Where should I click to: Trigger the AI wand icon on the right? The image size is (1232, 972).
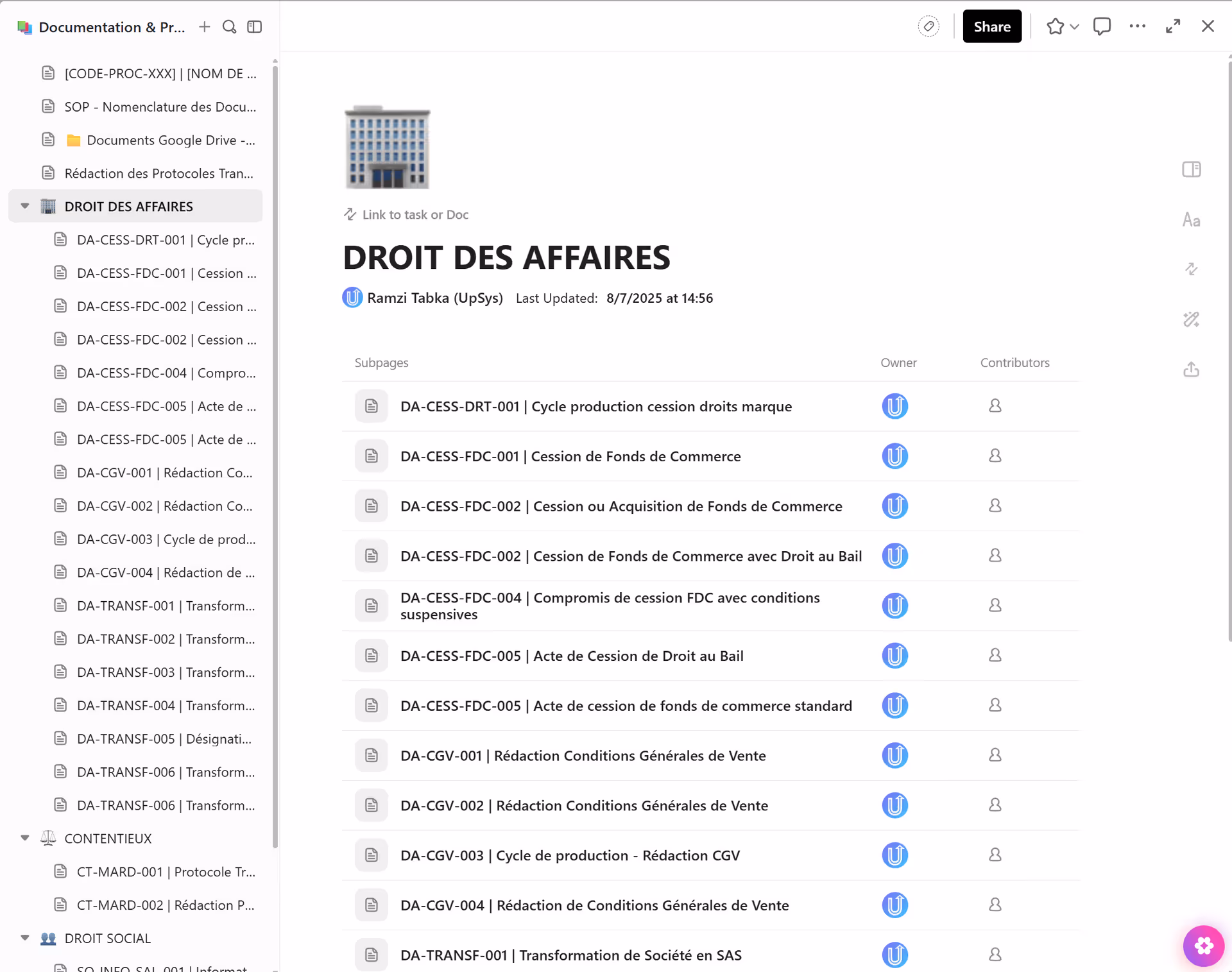[1192, 319]
